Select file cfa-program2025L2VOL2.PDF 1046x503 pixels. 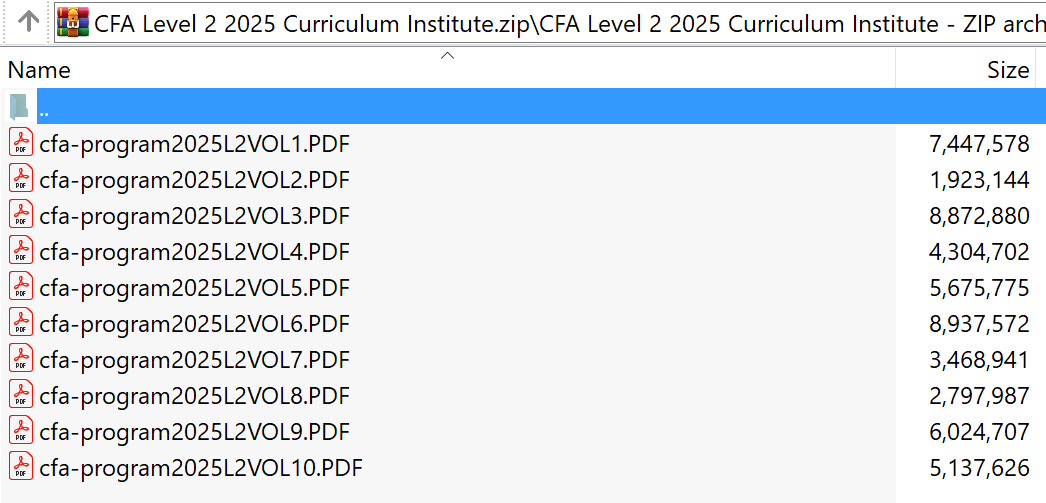tap(194, 179)
